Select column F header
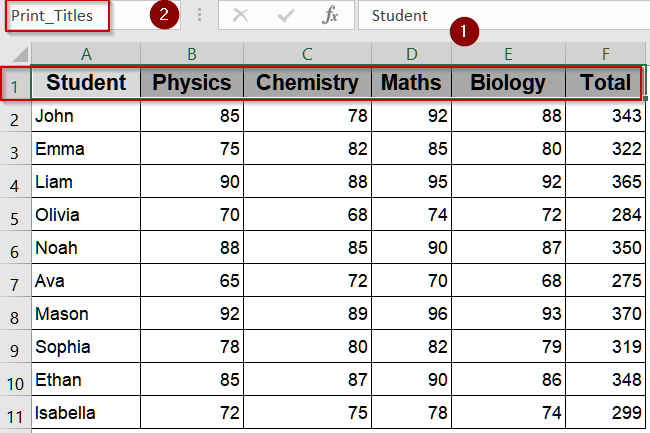The height and width of the screenshot is (433, 650). (x=605, y=52)
